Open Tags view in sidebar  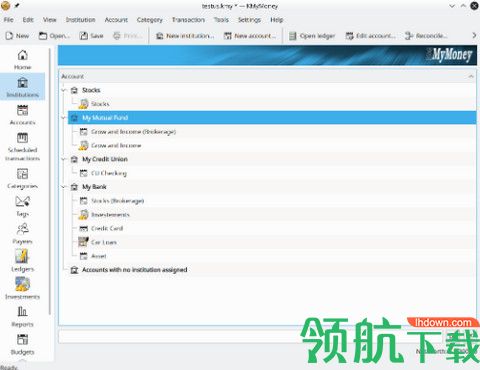pyautogui.click(x=22, y=206)
